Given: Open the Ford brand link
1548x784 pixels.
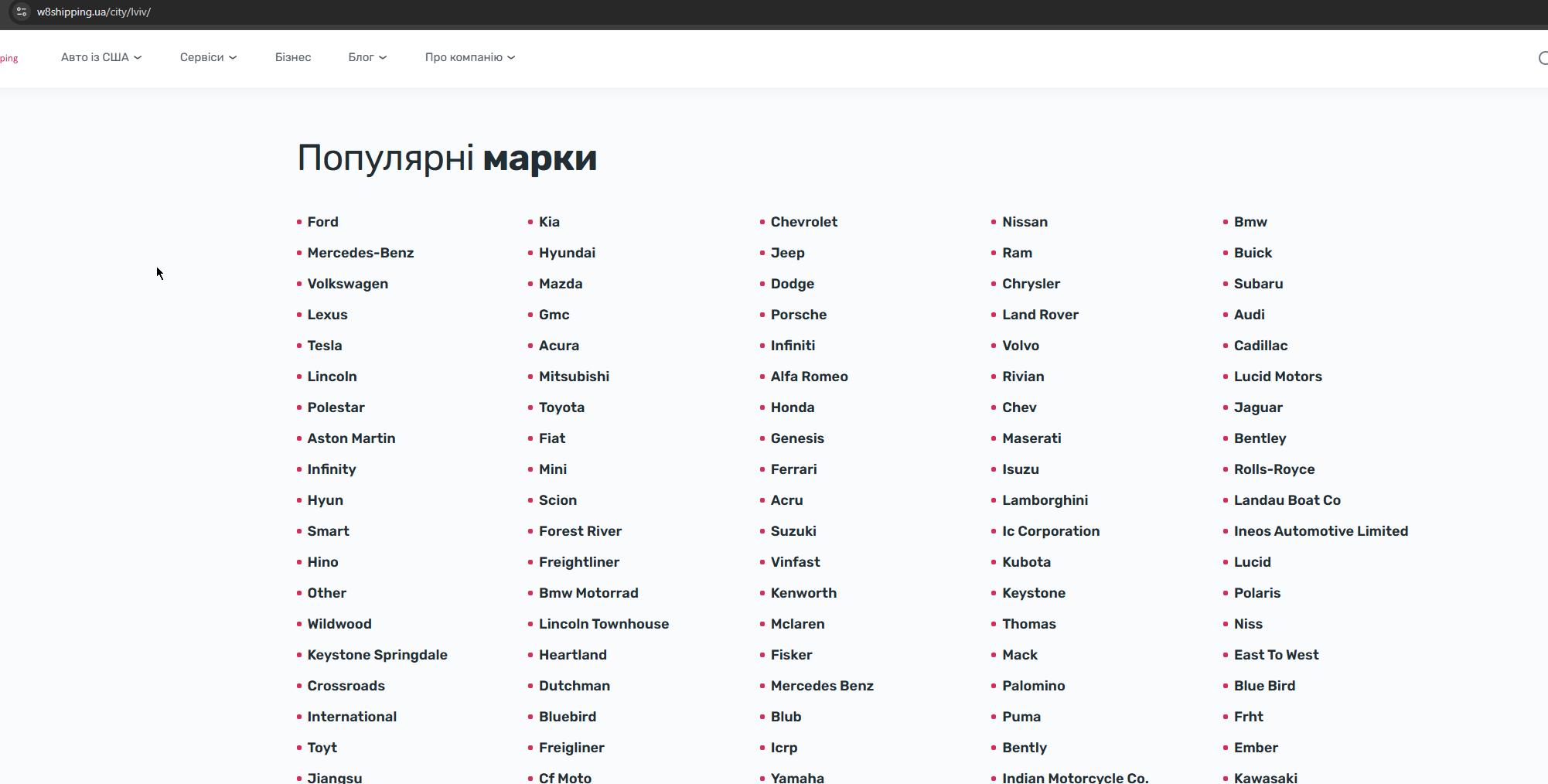Looking at the screenshot, I should [322, 222].
